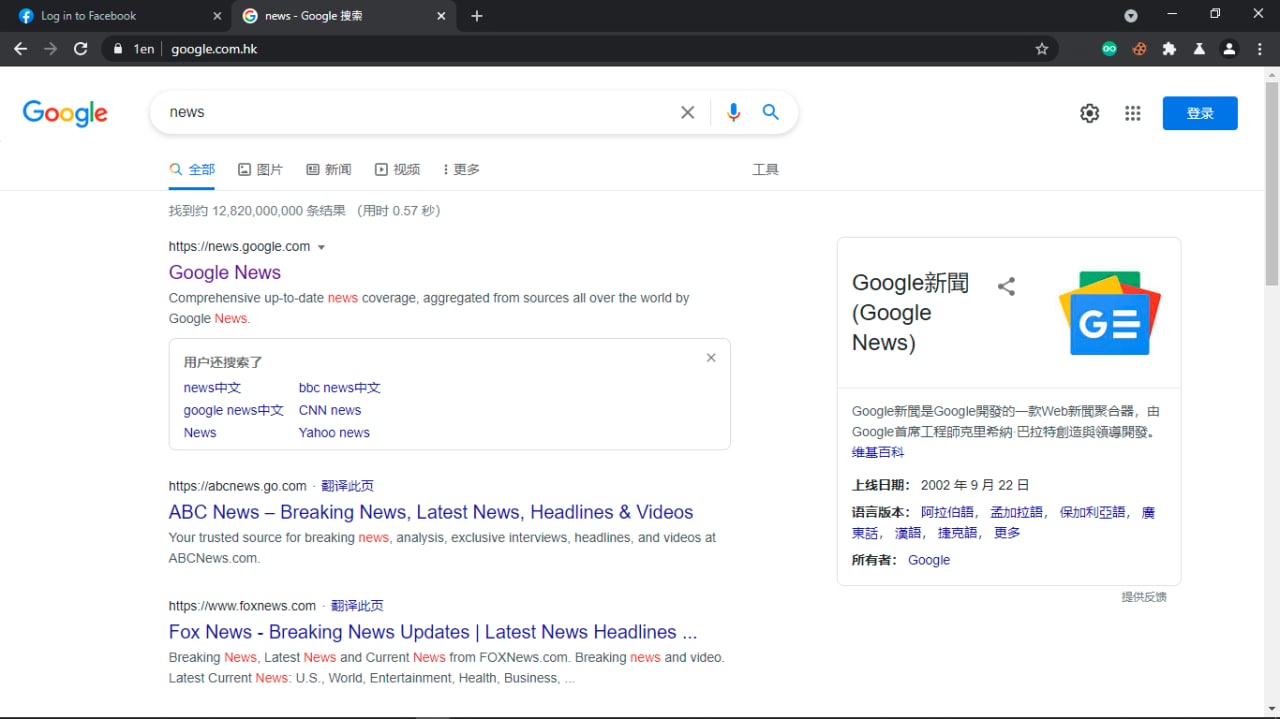
Task: Click the Chrome labs flask icon
Action: click(x=1199, y=49)
